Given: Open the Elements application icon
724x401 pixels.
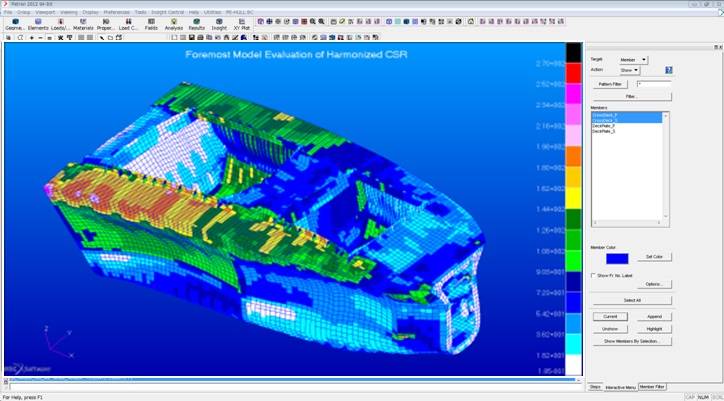Looking at the screenshot, I should point(38,22).
